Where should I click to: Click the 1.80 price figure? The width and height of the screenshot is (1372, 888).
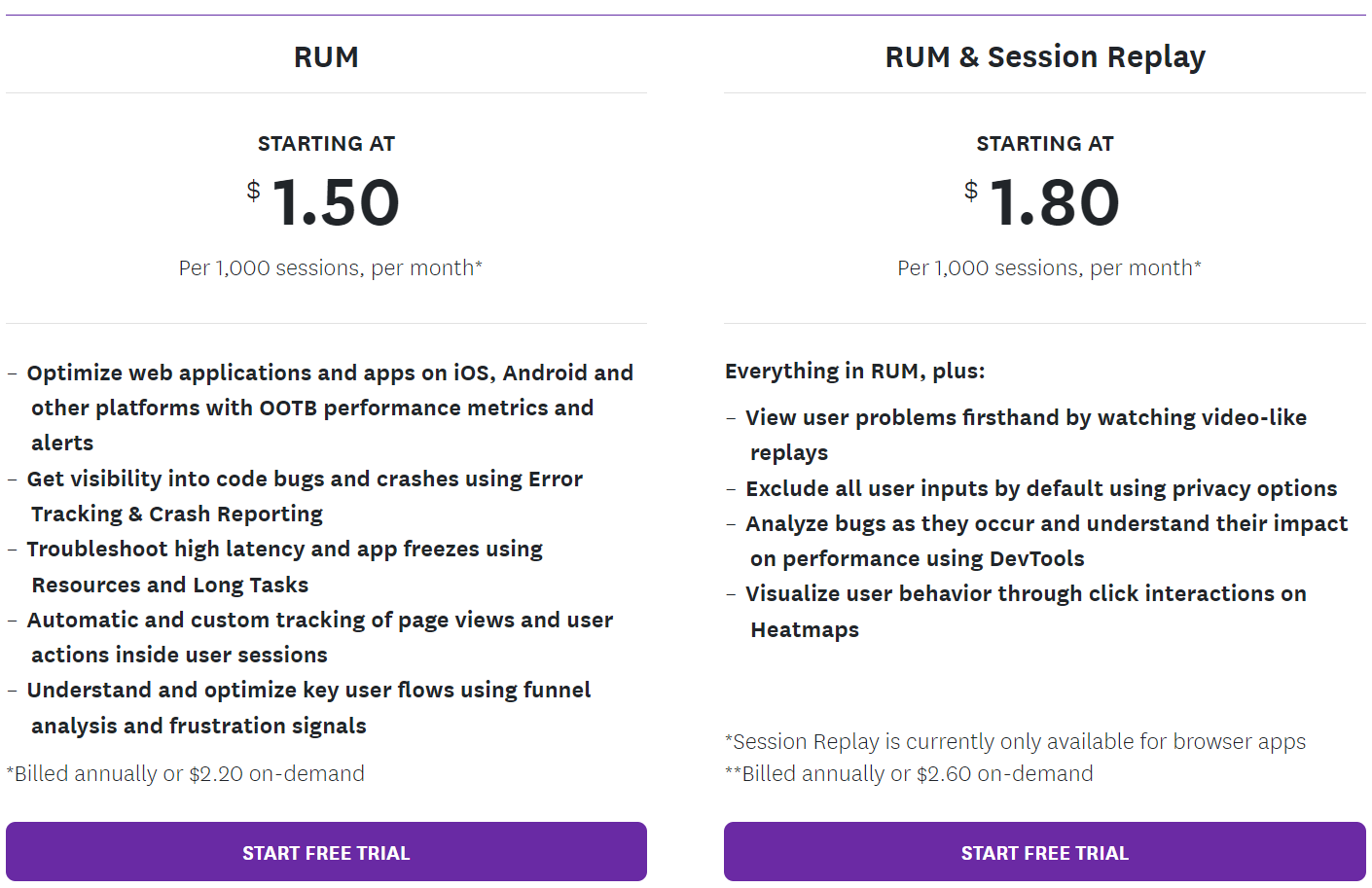1055,202
